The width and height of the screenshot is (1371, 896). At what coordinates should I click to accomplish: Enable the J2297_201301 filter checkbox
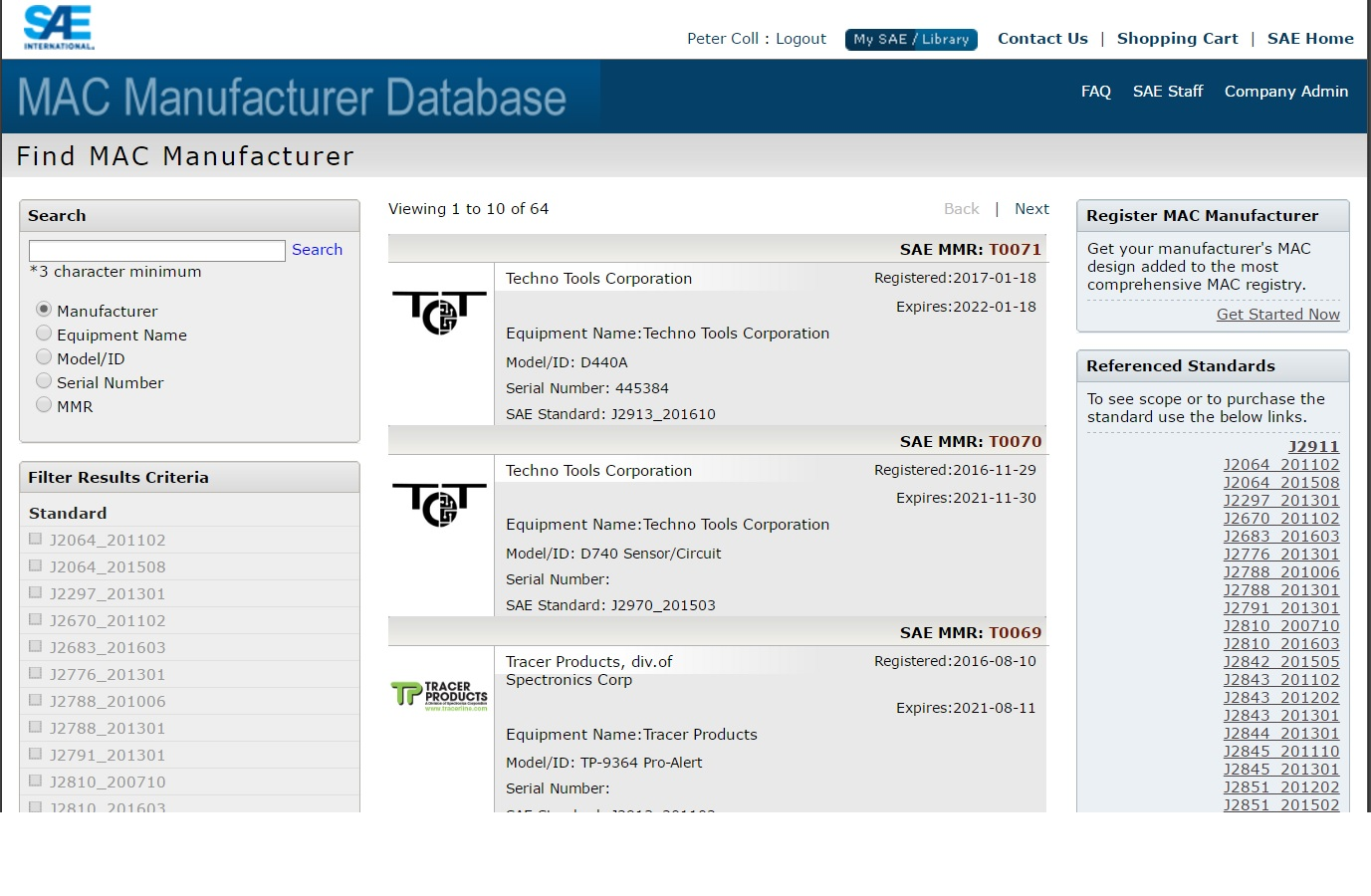36,592
